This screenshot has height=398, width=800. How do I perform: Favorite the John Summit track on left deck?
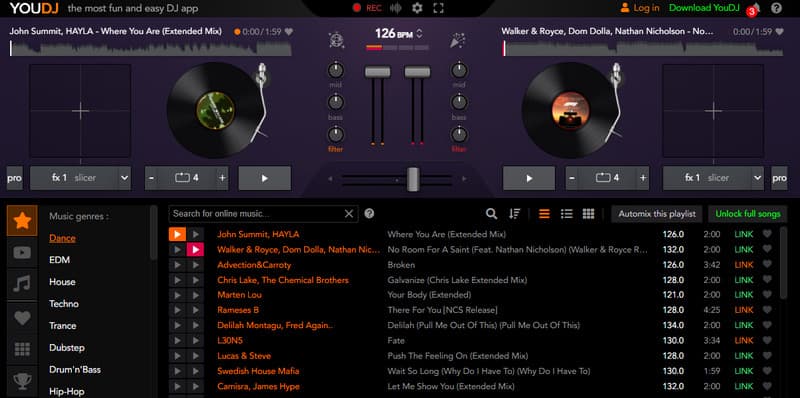coord(289,32)
